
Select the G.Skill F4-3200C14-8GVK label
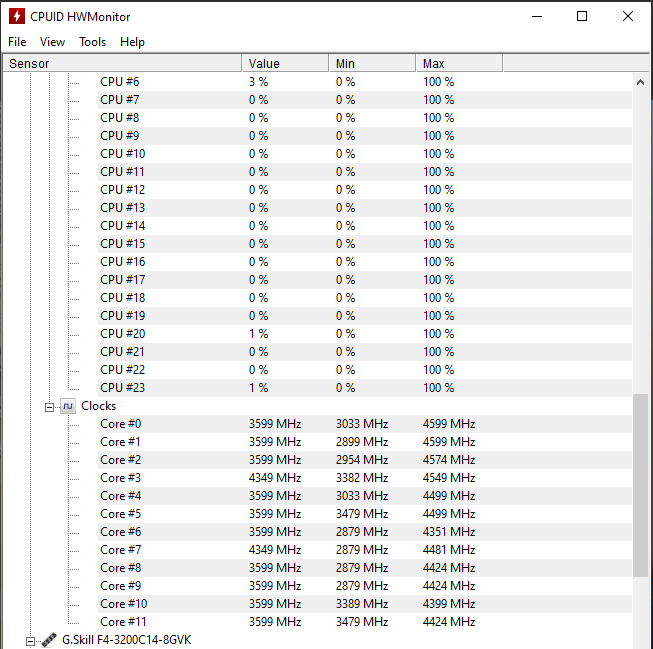127,640
